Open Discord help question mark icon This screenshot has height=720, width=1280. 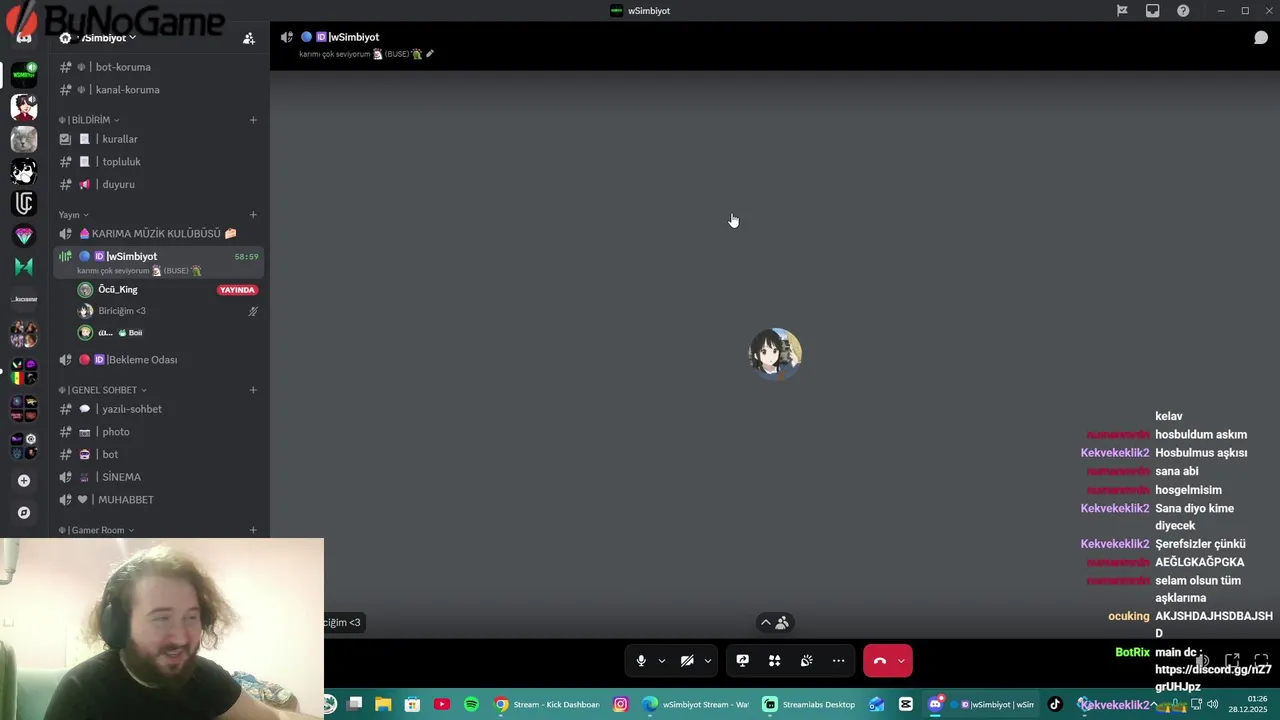1183,11
